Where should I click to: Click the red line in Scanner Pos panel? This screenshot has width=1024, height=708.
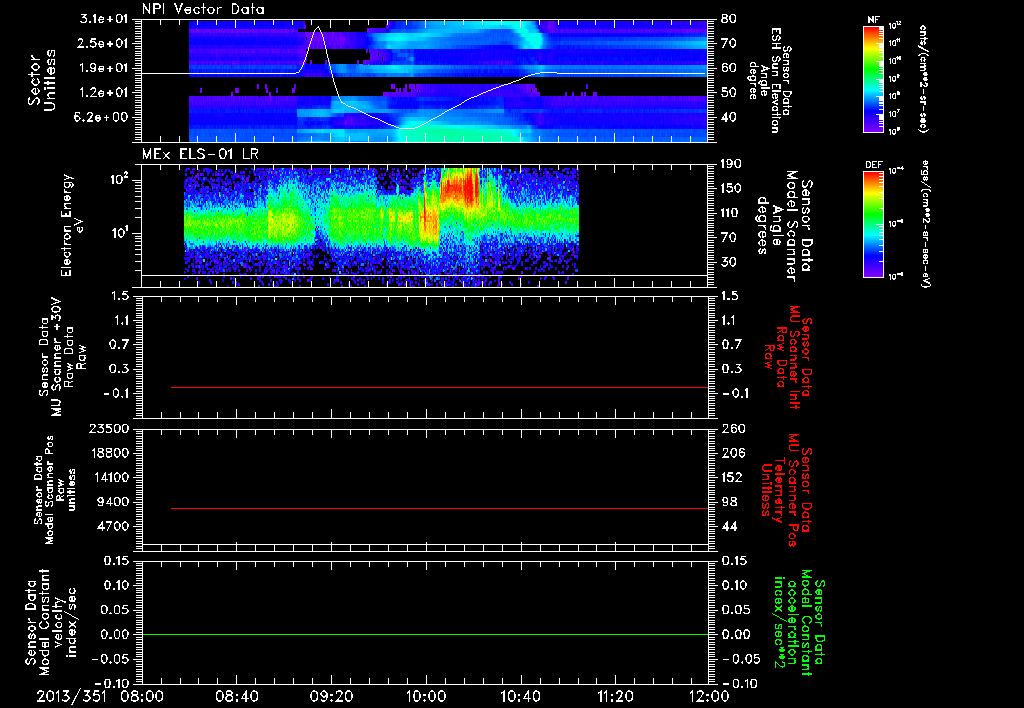click(440, 508)
